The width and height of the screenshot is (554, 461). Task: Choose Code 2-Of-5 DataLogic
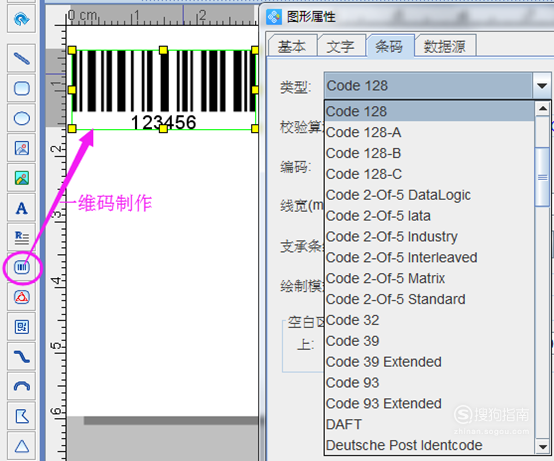pos(429,195)
